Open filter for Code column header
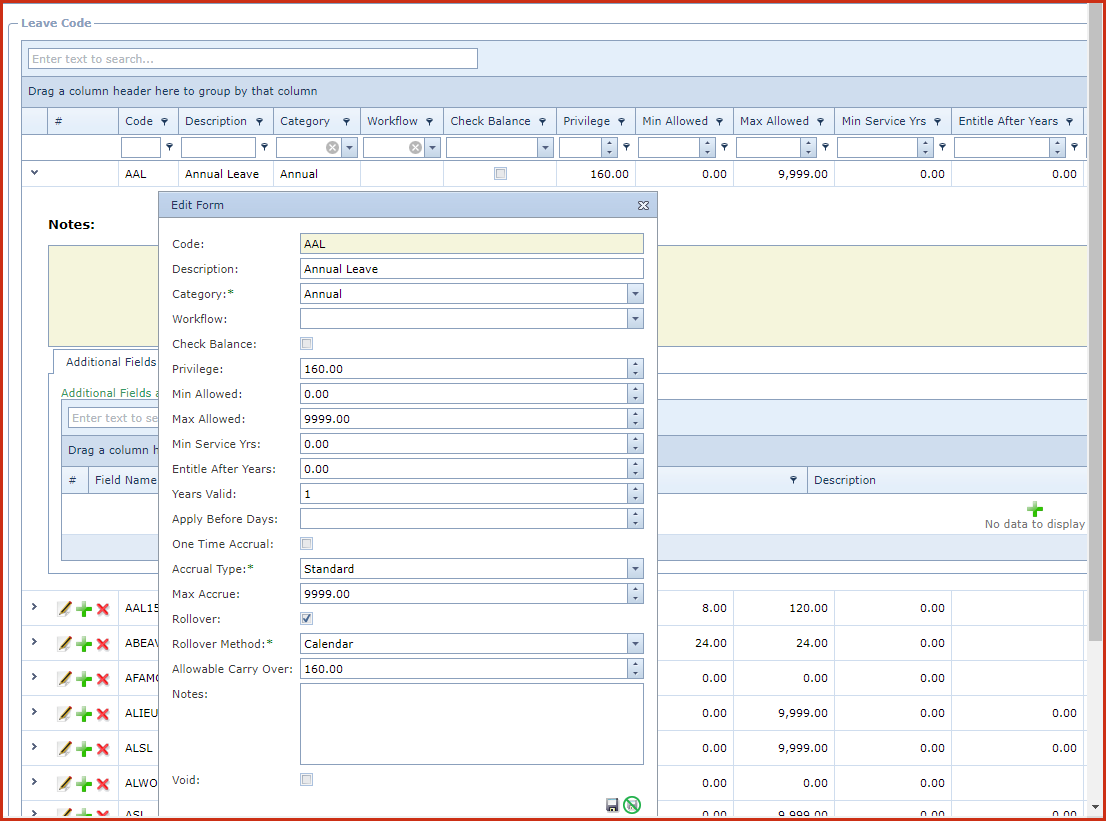 click(x=164, y=121)
